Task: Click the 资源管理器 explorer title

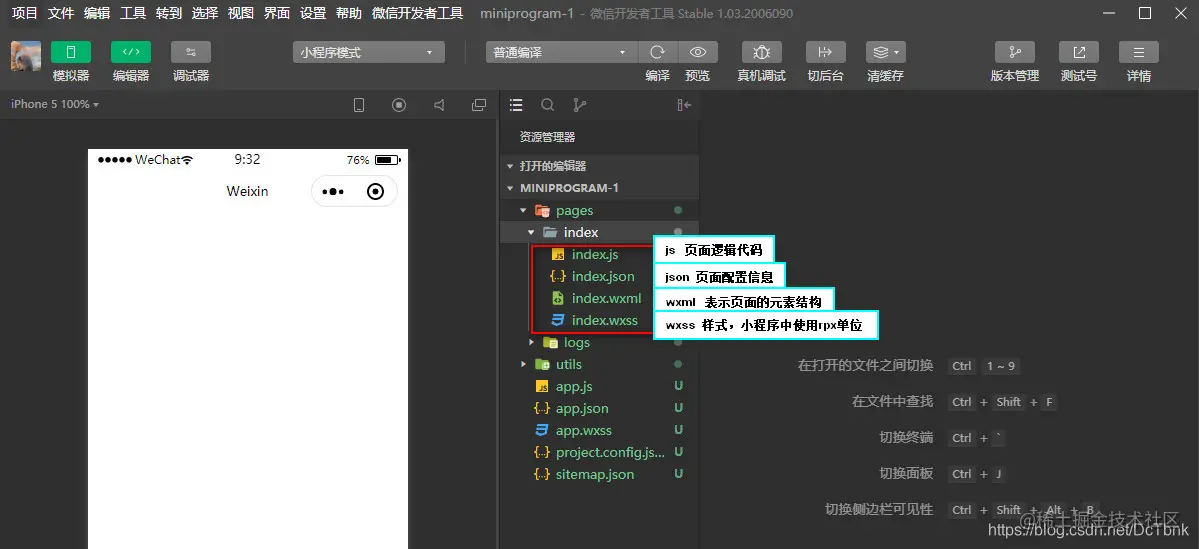Action: [x=548, y=138]
